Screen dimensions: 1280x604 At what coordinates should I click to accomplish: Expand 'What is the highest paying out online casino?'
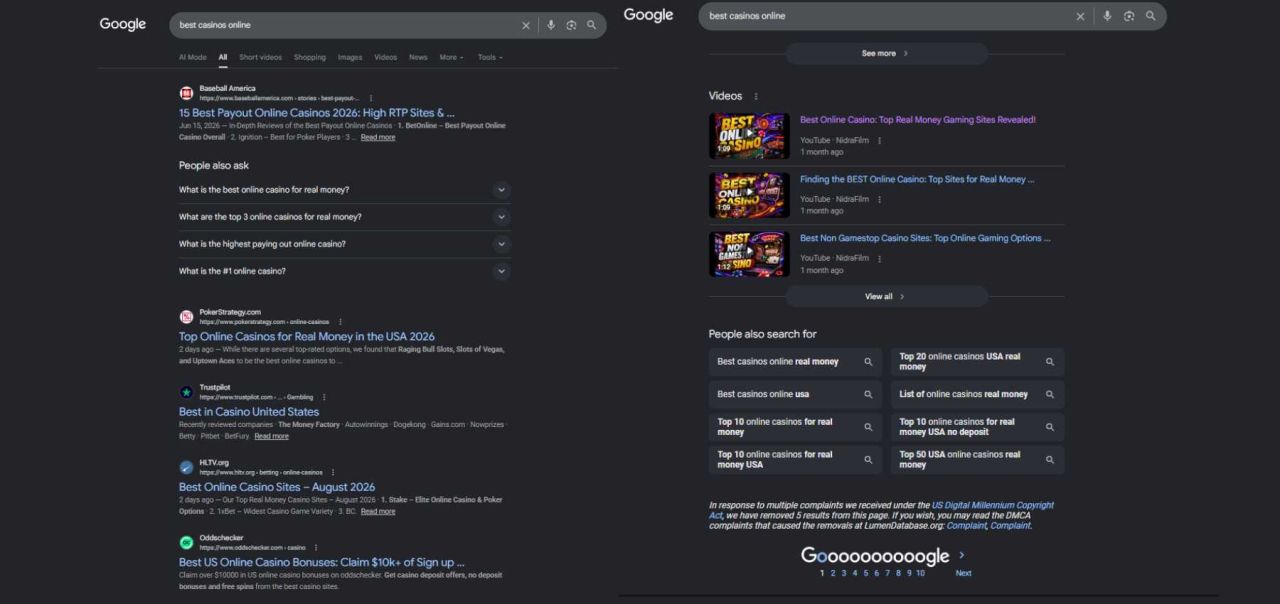pyautogui.click(x=502, y=244)
